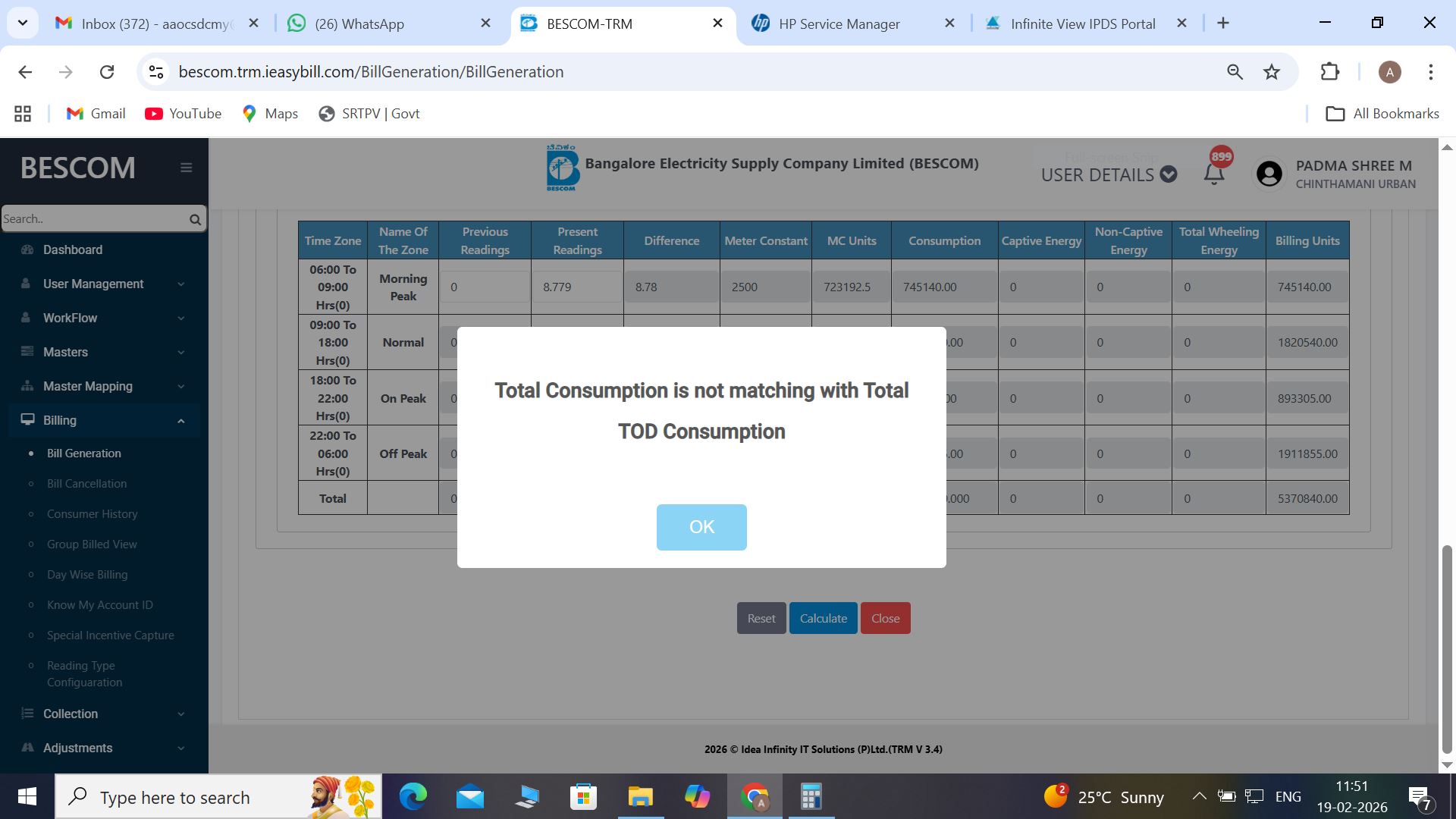
Task: Switch to the WhatsApp browser tab
Action: (359, 24)
